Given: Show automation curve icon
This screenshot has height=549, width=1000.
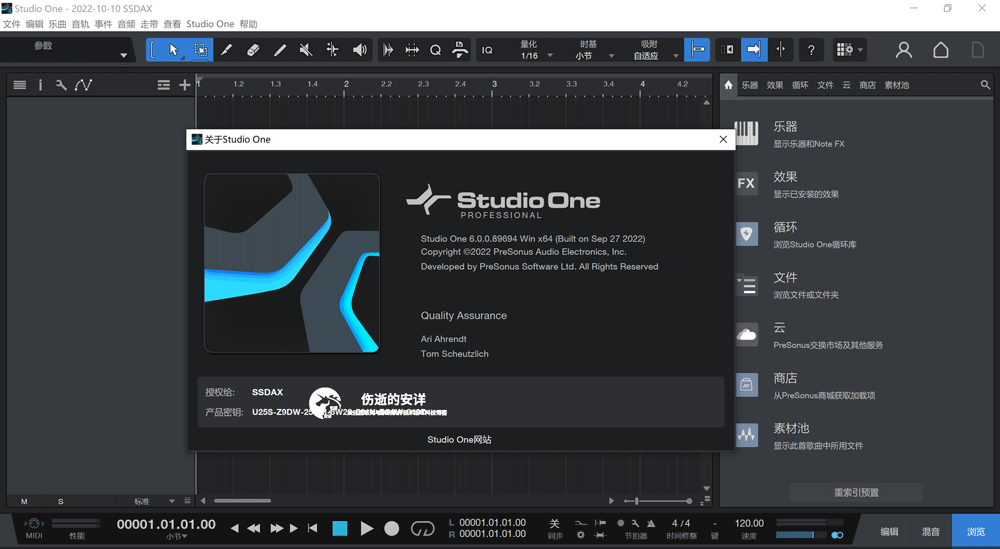Looking at the screenshot, I should [84, 85].
